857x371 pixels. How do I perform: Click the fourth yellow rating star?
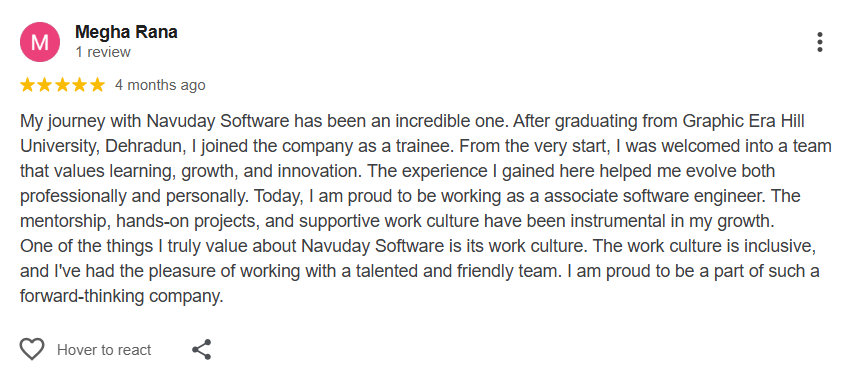80,85
